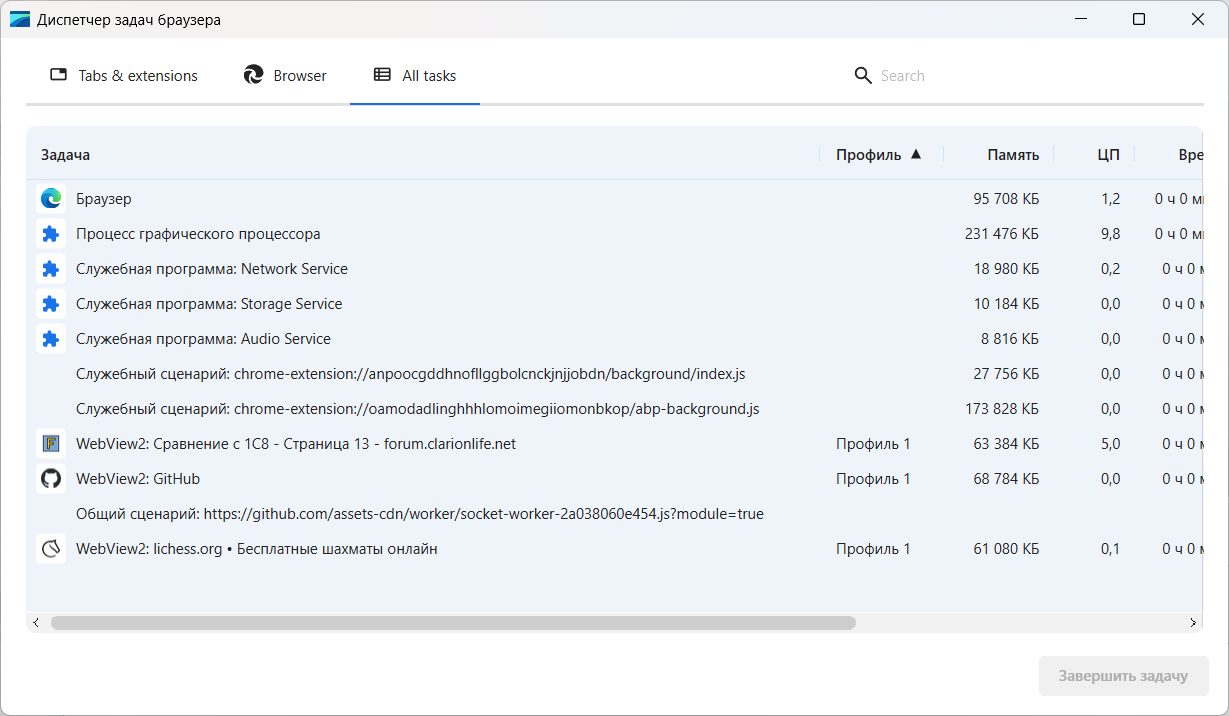Click the Audio Service puzzle icon

(x=51, y=339)
